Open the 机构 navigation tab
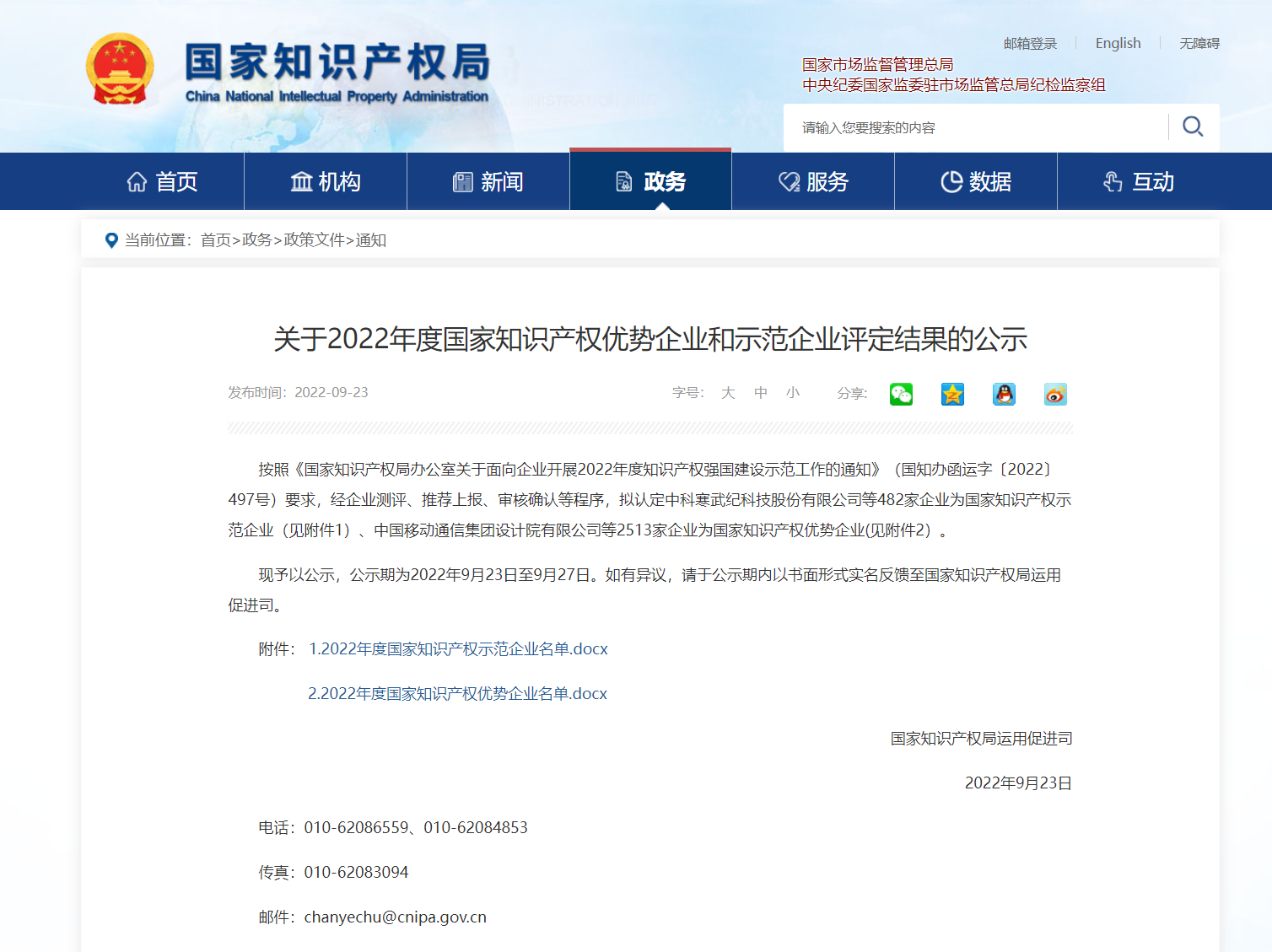This screenshot has width=1272, height=952. click(x=326, y=181)
